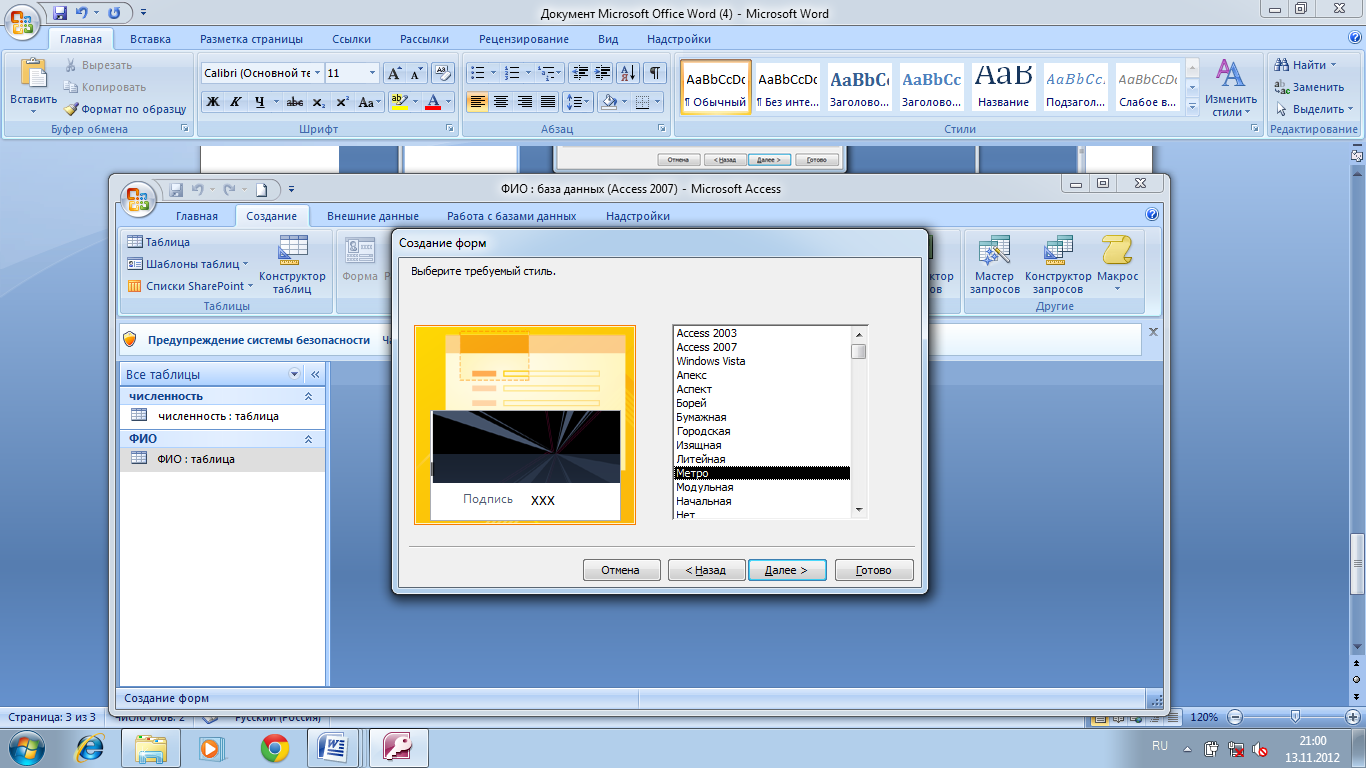Viewport: 1366px width, 768px height.
Task: Toggle subscript in Word ribbon
Action: (x=319, y=102)
